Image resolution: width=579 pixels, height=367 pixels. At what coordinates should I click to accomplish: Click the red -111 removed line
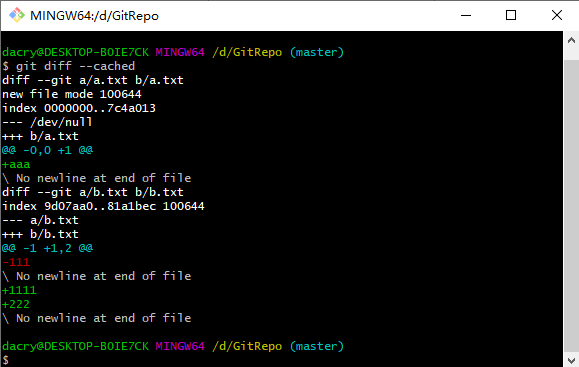point(16,262)
